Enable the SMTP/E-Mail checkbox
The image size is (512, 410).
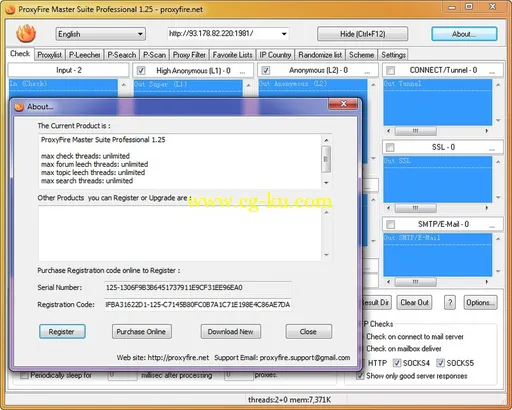[390, 224]
